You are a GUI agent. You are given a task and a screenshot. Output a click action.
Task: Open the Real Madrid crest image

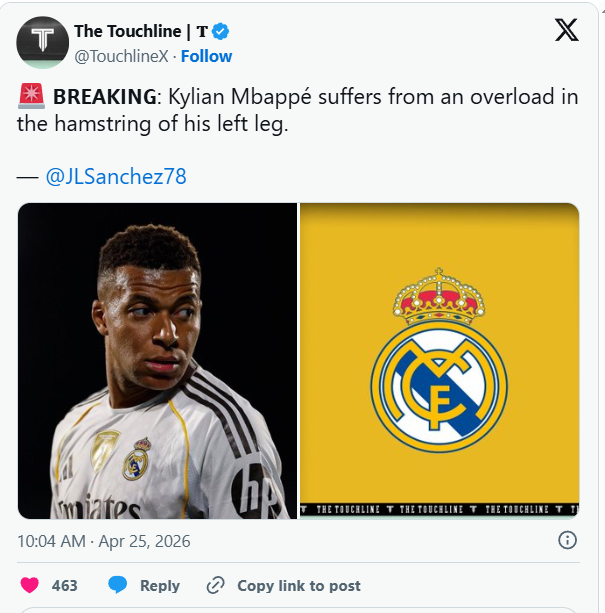439,361
